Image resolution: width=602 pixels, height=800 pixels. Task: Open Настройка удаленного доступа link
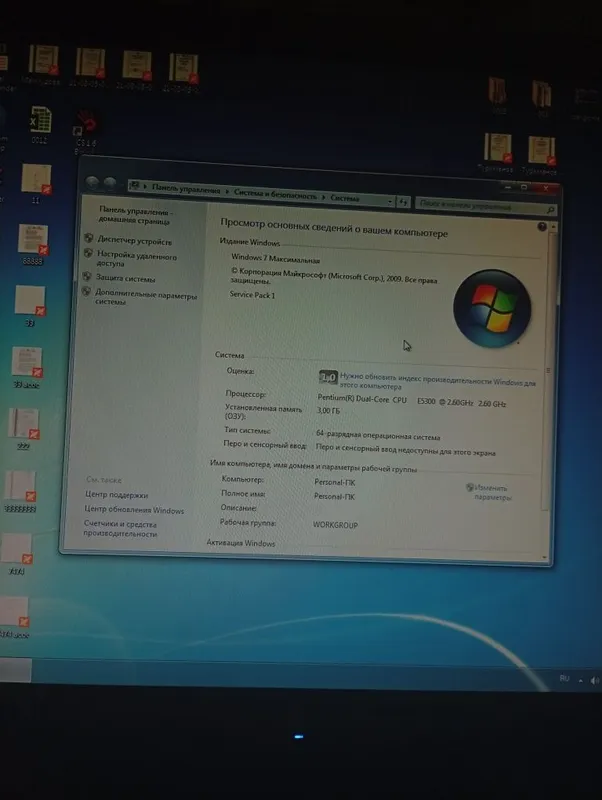tap(137, 259)
